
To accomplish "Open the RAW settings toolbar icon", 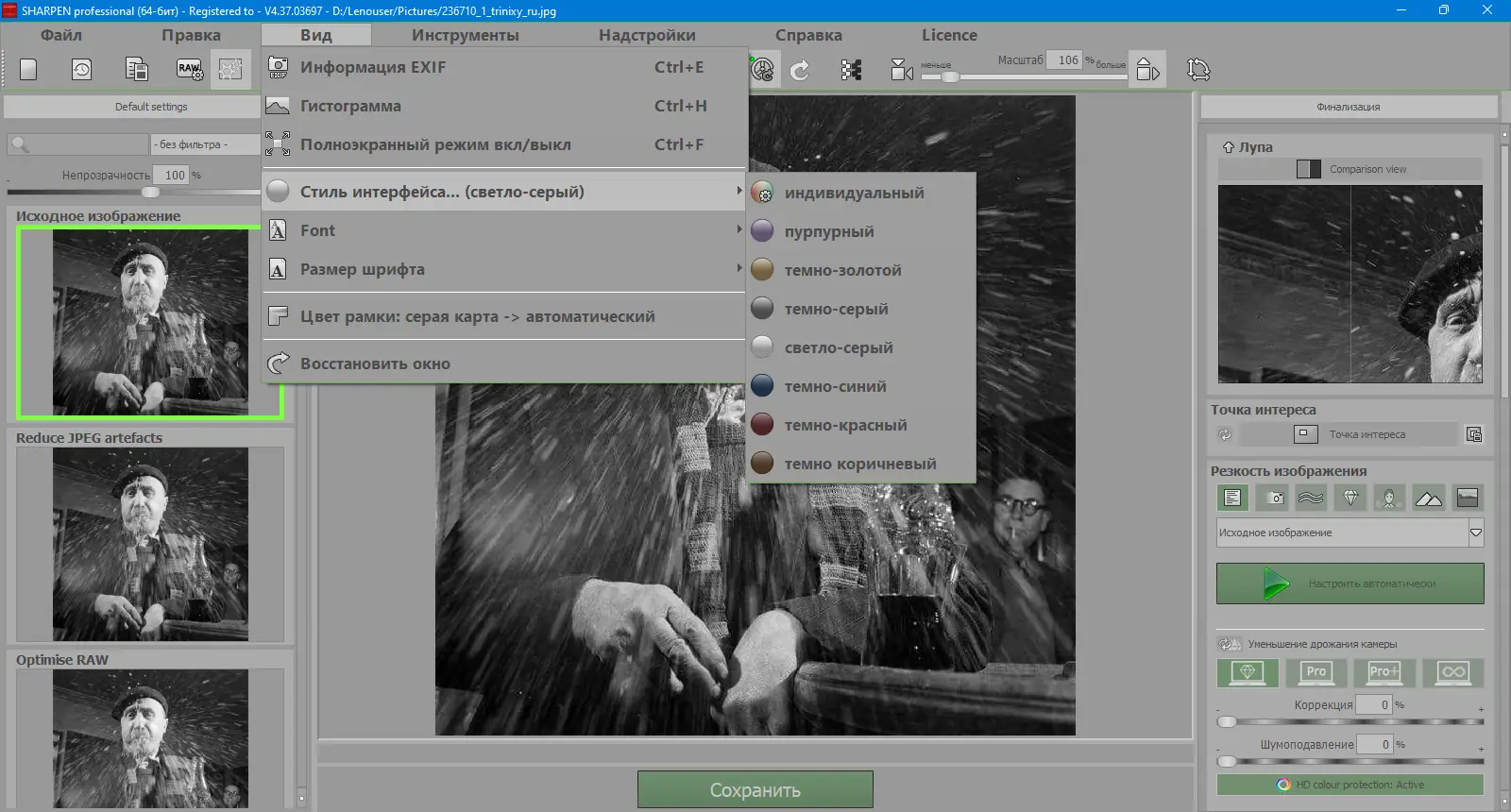I will [190, 70].
